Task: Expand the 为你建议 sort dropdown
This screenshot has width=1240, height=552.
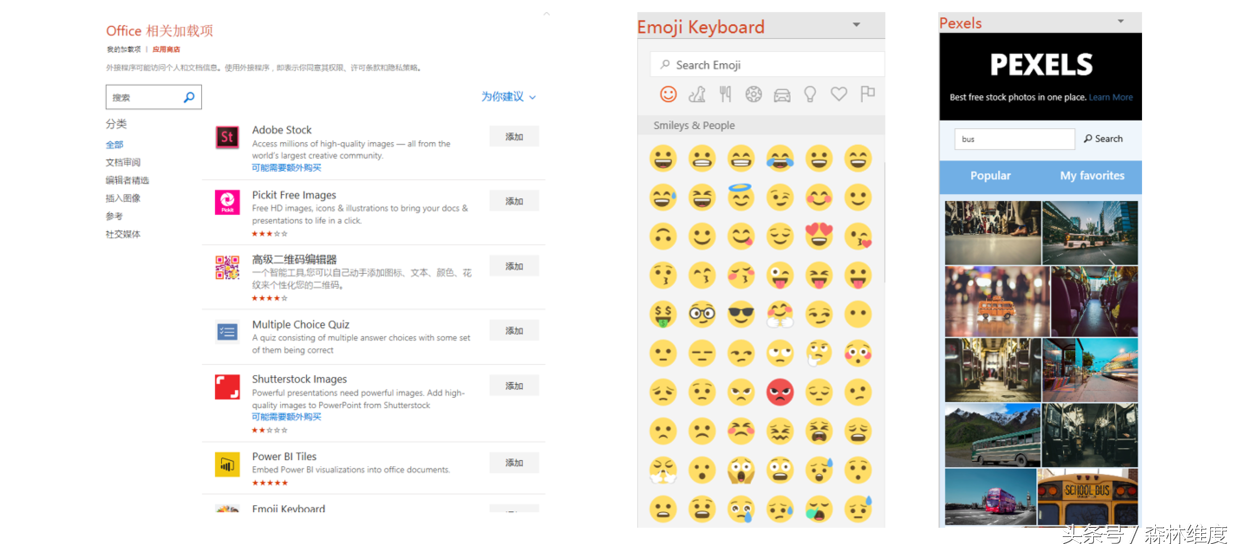Action: [509, 97]
